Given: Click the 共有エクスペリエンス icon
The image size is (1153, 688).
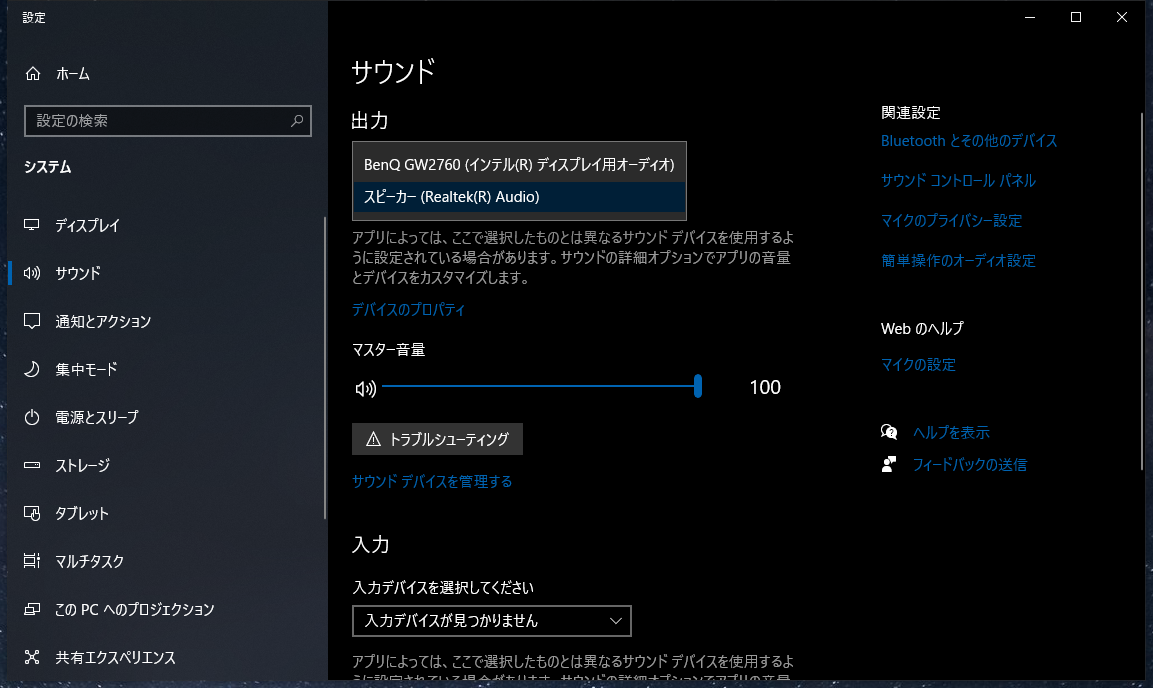Looking at the screenshot, I should [x=32, y=657].
